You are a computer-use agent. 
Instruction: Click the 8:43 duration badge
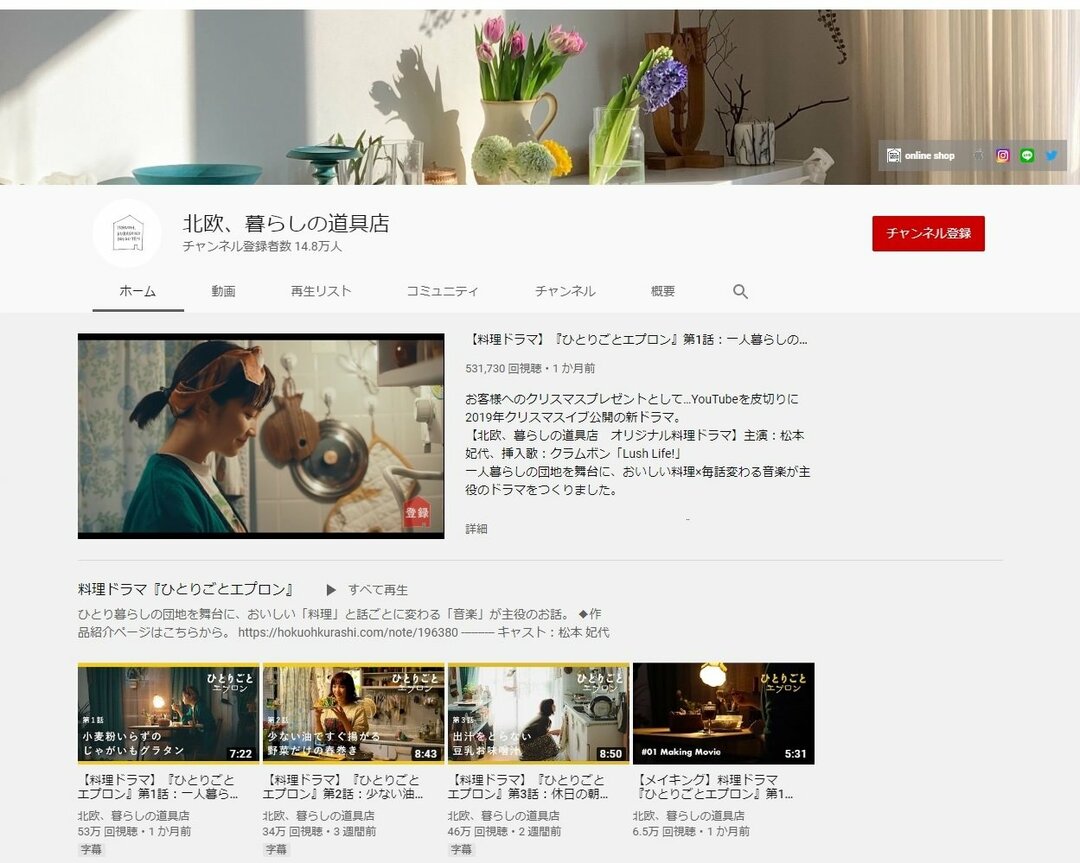426,754
